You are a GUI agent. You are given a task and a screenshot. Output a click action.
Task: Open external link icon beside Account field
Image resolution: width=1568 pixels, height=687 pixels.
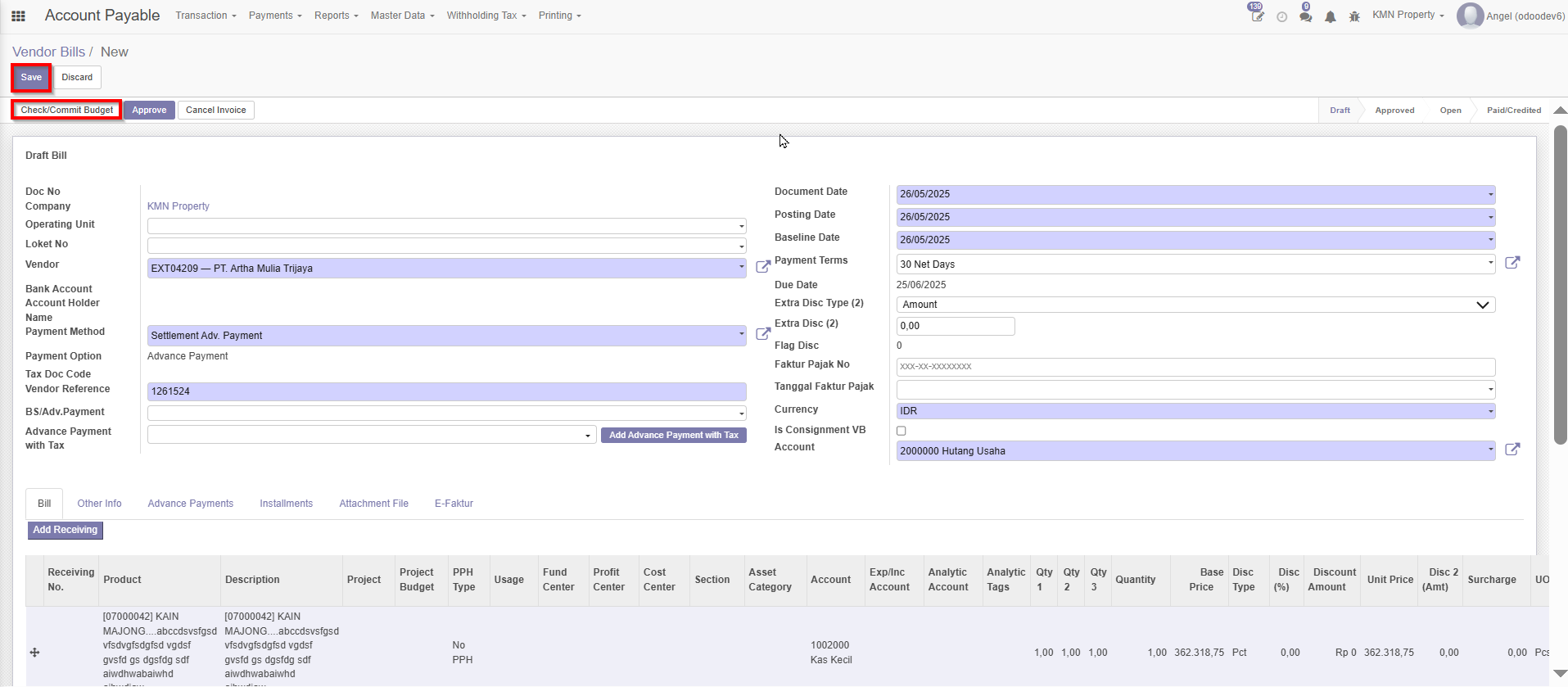(1512, 450)
